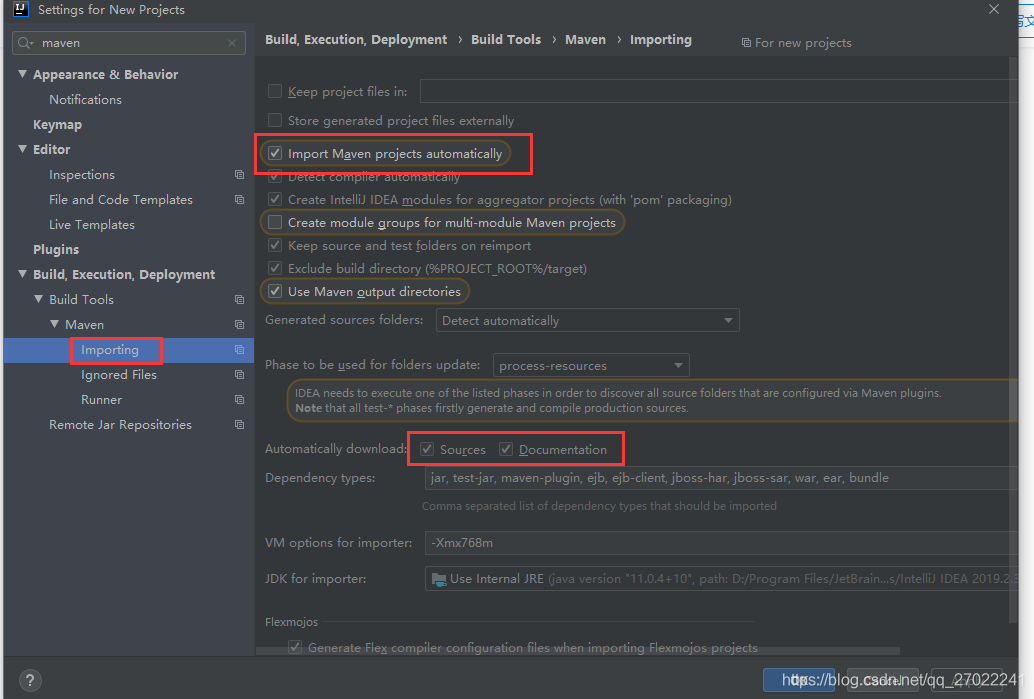Image resolution: width=1034 pixels, height=699 pixels.
Task: Toggle Create IntelliJ IDEA modules for aggregator projects
Action: (x=275, y=200)
